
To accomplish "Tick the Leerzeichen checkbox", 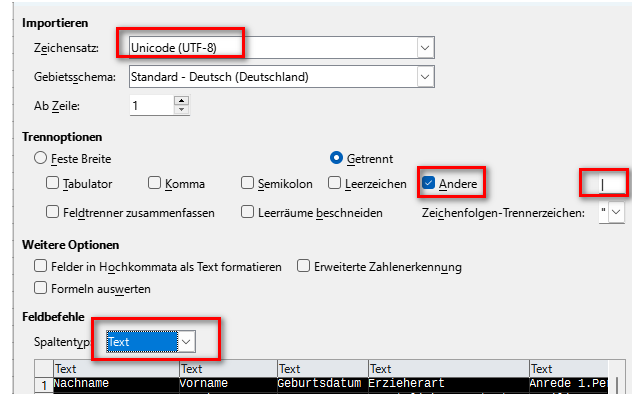I will pos(335,184).
